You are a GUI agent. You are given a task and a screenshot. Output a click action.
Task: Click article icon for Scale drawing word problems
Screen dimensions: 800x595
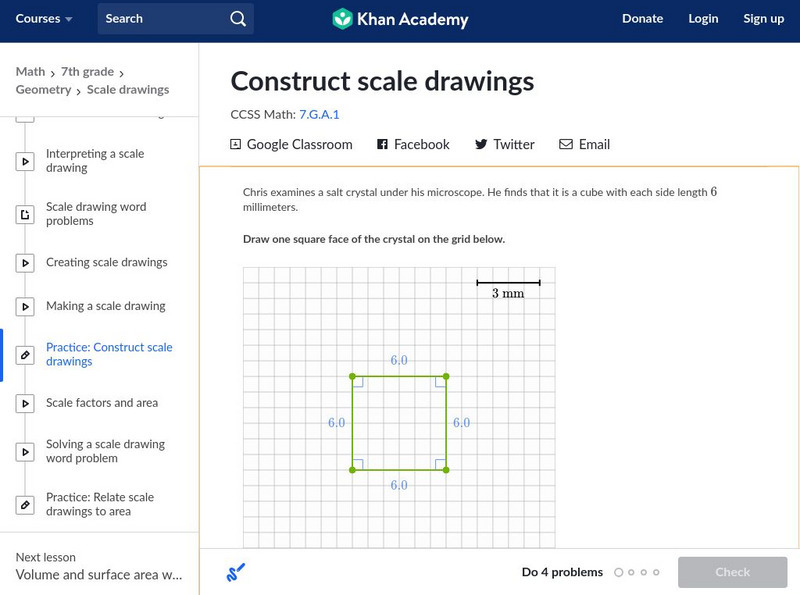click(25, 214)
